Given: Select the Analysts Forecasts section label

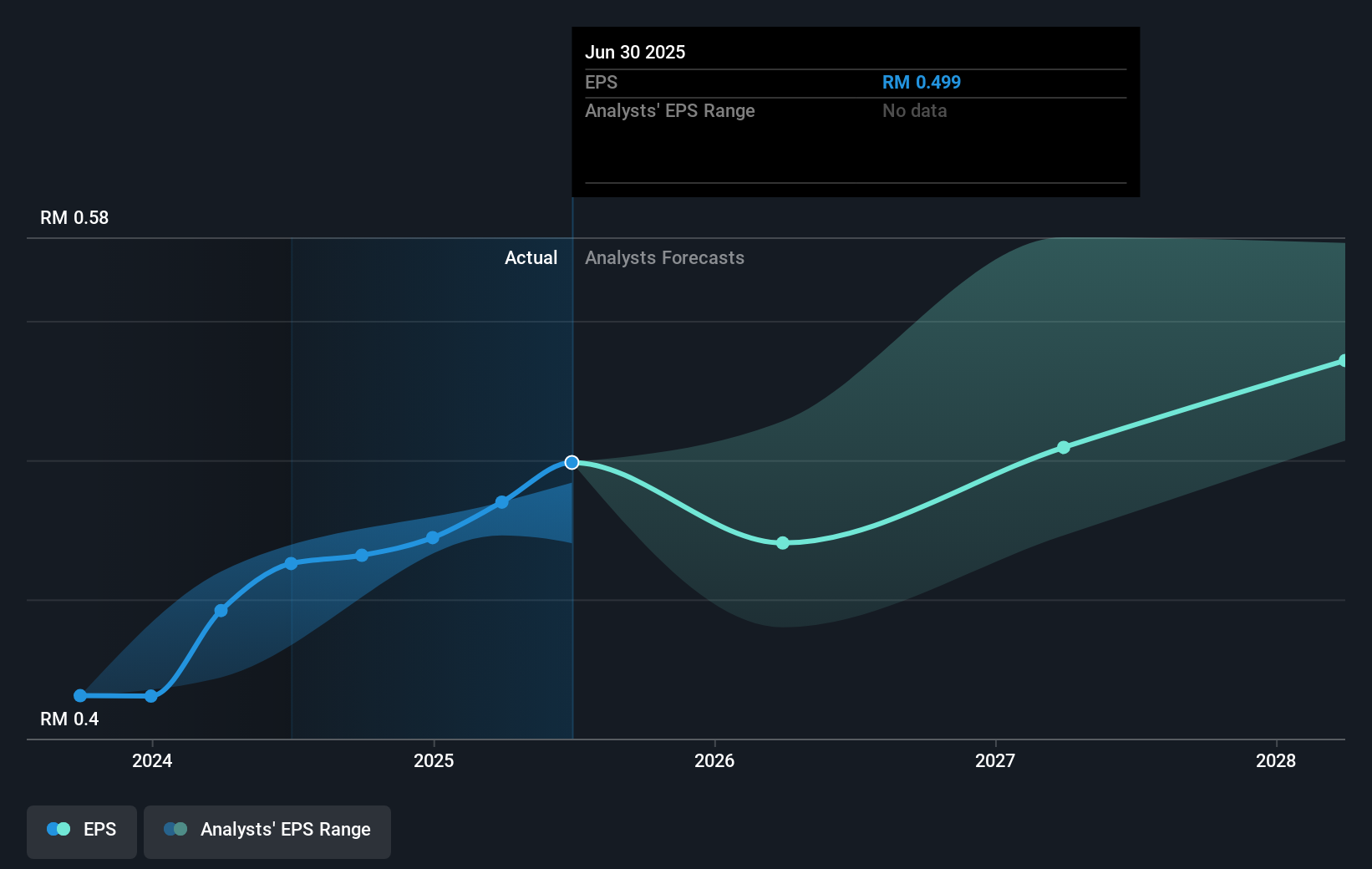Looking at the screenshot, I should pos(664,258).
